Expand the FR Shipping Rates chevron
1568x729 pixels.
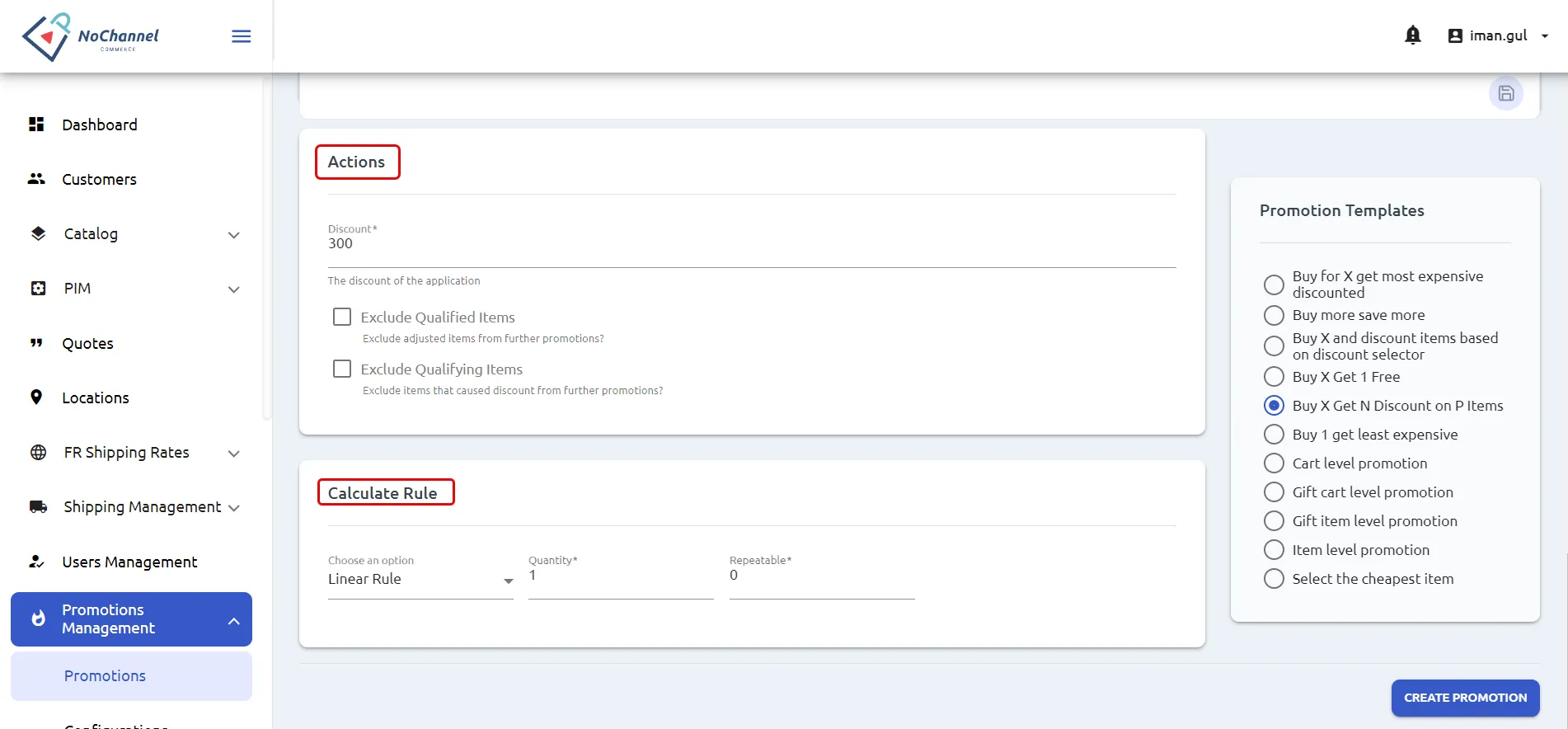point(234,454)
